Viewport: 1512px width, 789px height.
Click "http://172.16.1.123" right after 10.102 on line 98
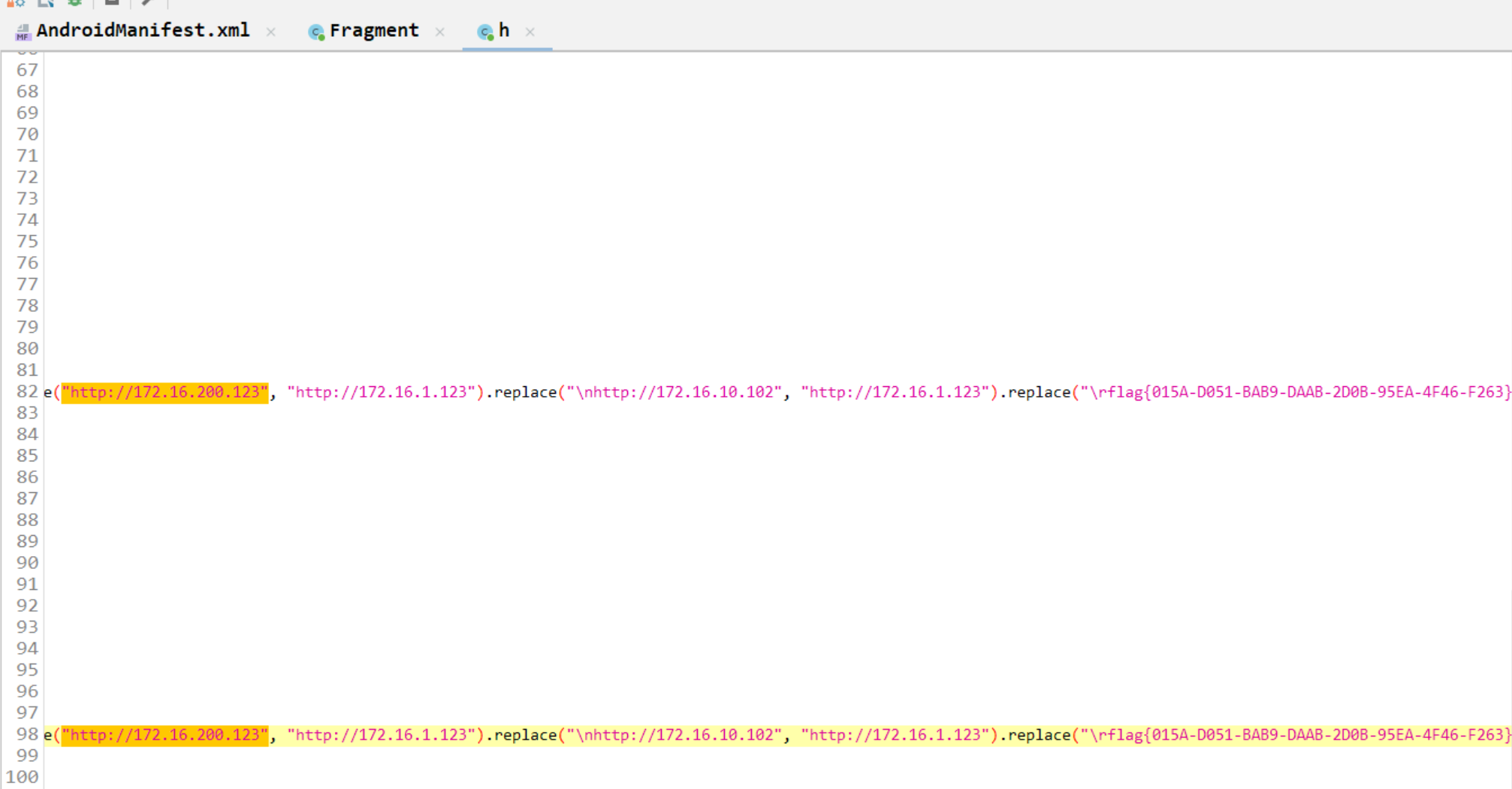[x=895, y=735]
